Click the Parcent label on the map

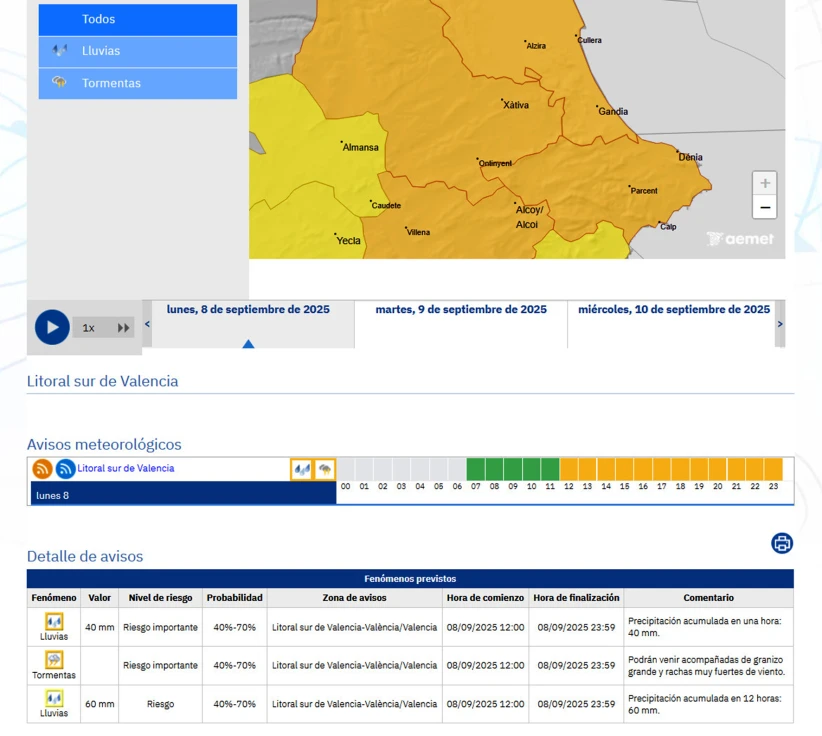tap(644, 191)
